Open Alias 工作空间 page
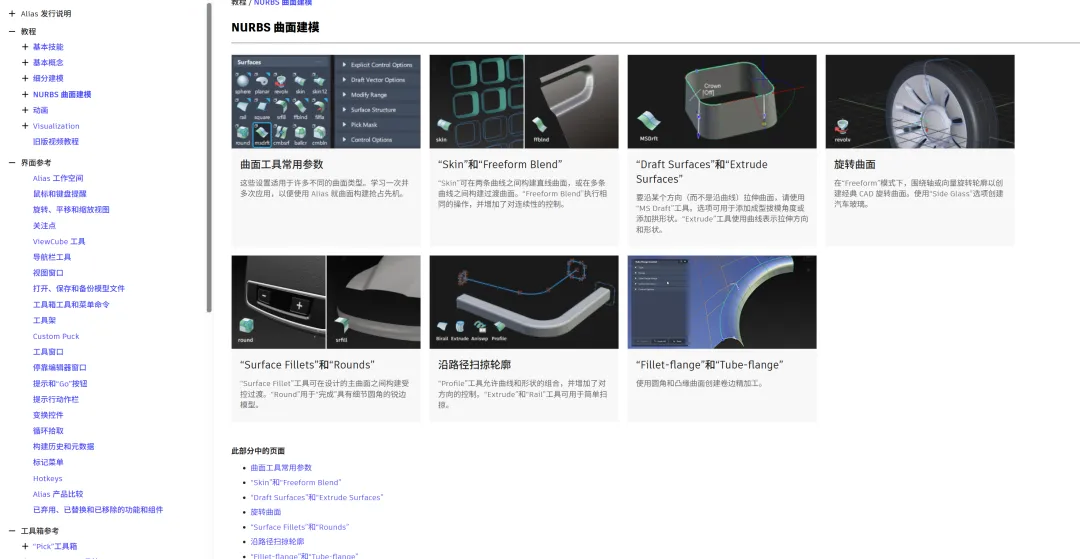Screen dimensions: 1080x559 coord(58,178)
